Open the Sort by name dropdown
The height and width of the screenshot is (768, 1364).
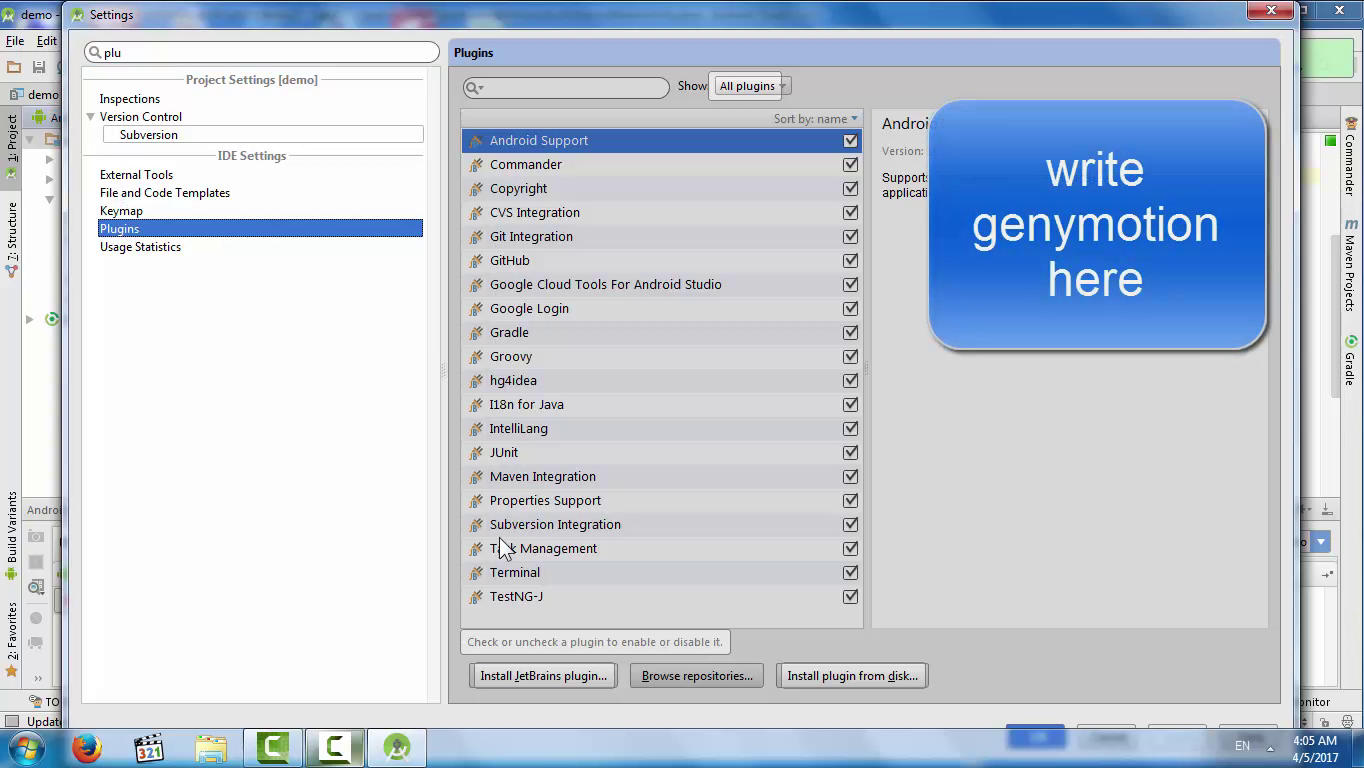(x=815, y=118)
